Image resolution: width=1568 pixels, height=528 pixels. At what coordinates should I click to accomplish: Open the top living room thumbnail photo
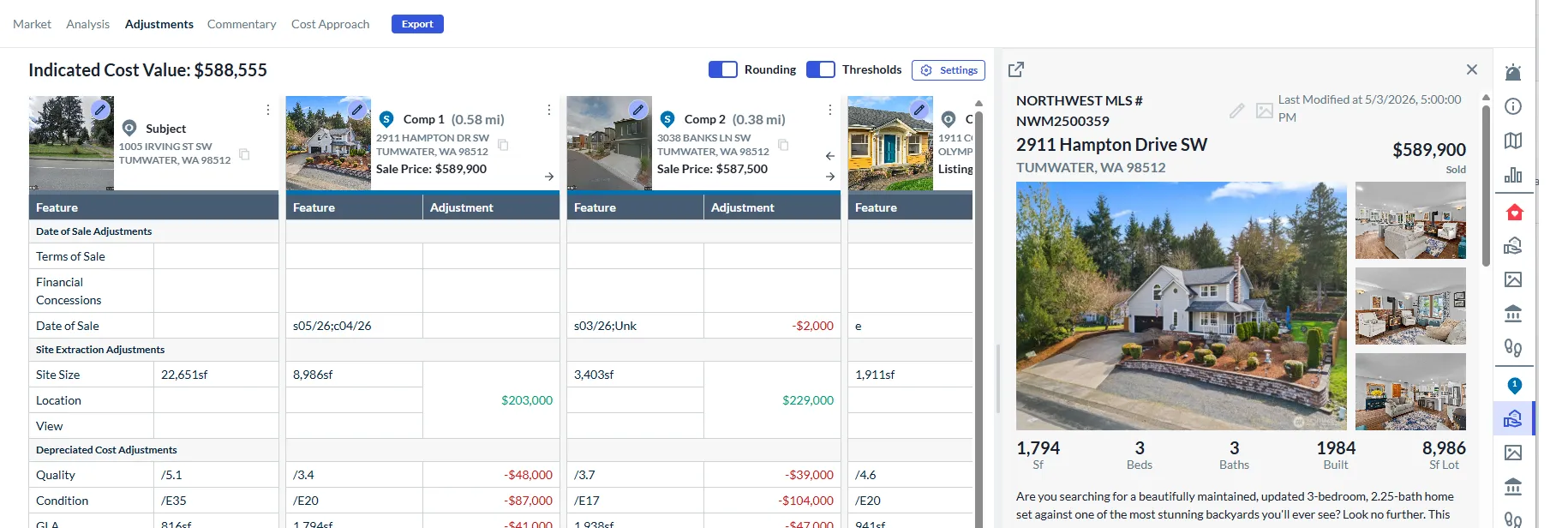1410,220
